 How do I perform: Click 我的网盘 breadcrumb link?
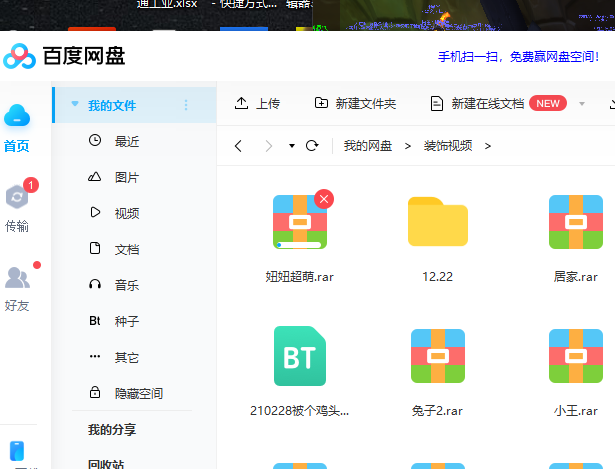[x=368, y=146]
